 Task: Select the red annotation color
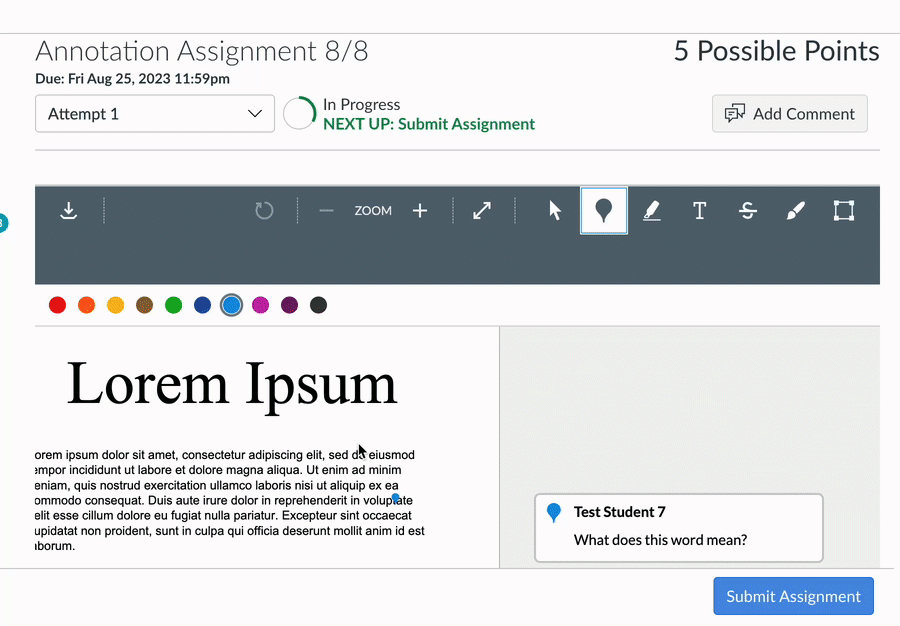[x=57, y=305]
